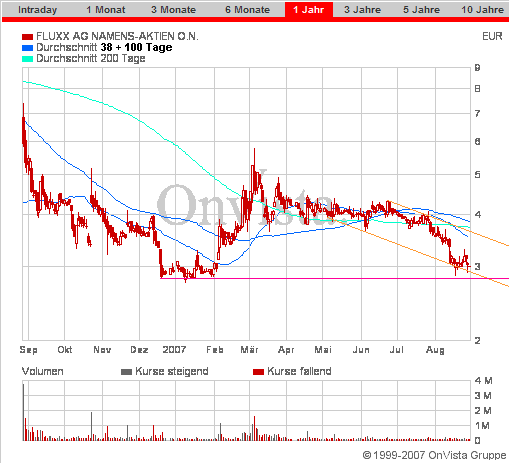509x463 pixels.
Task: Click the Dez axis label
Action: pos(139,349)
